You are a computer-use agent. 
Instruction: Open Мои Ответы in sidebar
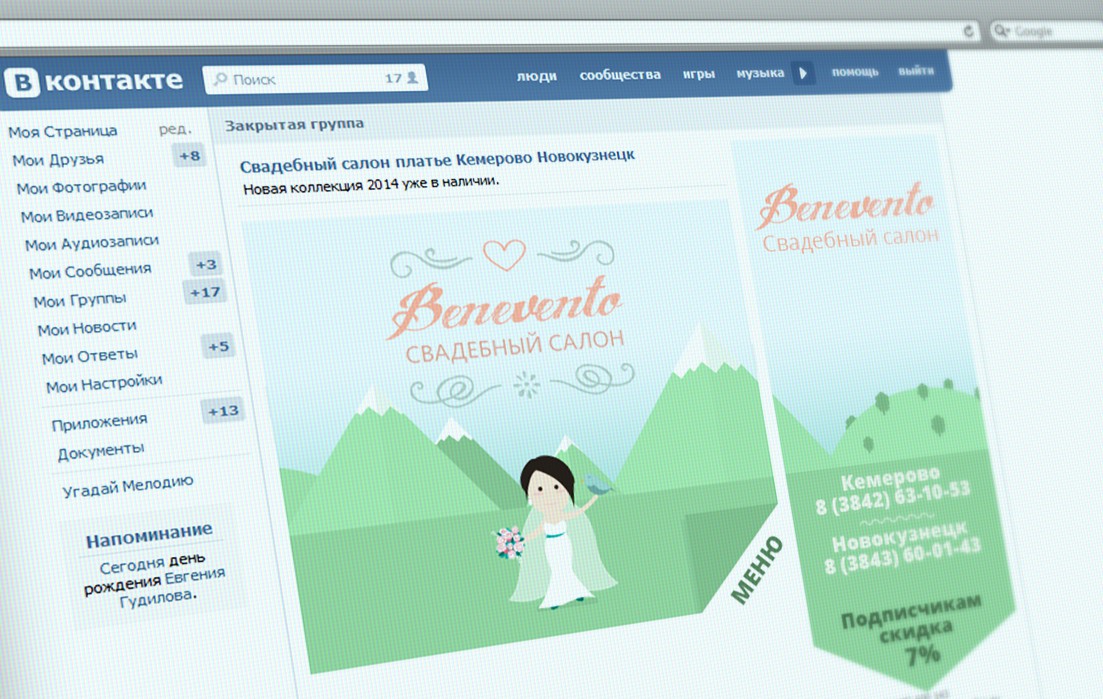click(89, 356)
